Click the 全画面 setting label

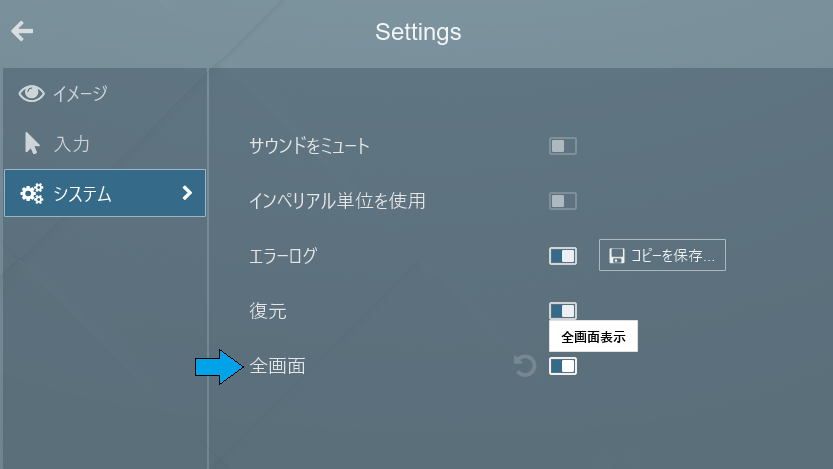[x=277, y=366]
